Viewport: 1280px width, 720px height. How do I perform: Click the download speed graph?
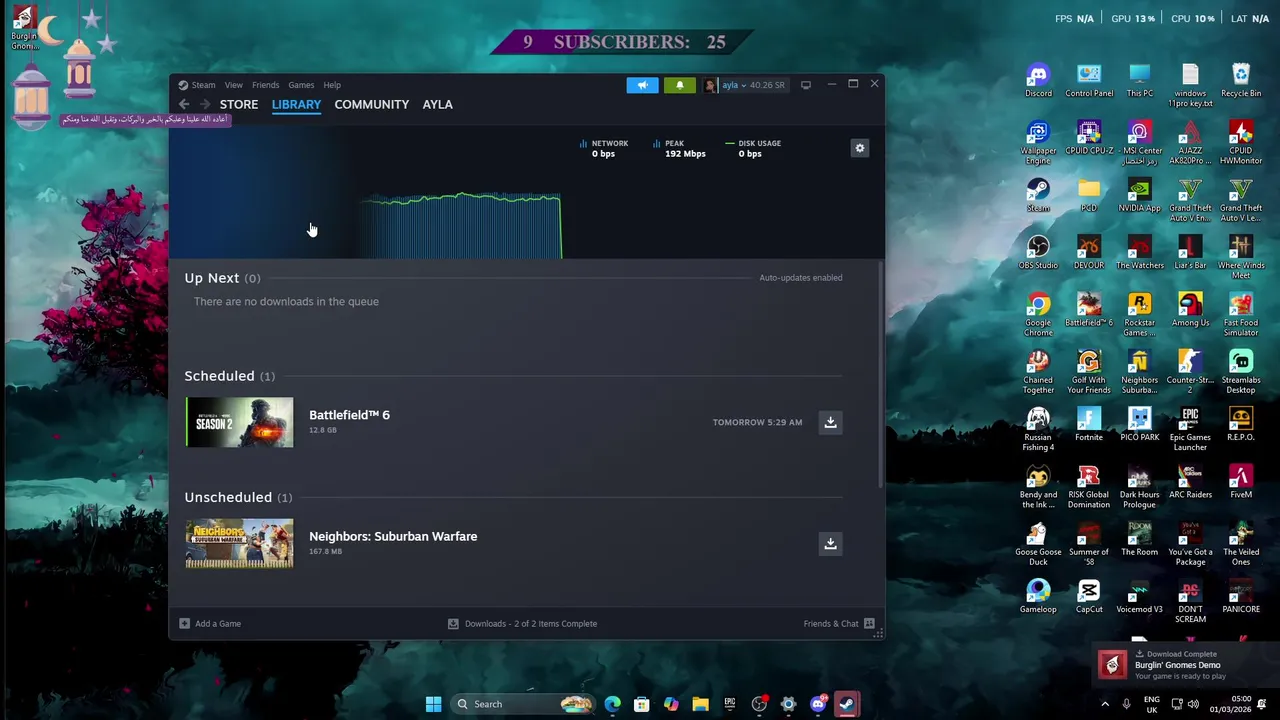pyautogui.click(x=461, y=226)
